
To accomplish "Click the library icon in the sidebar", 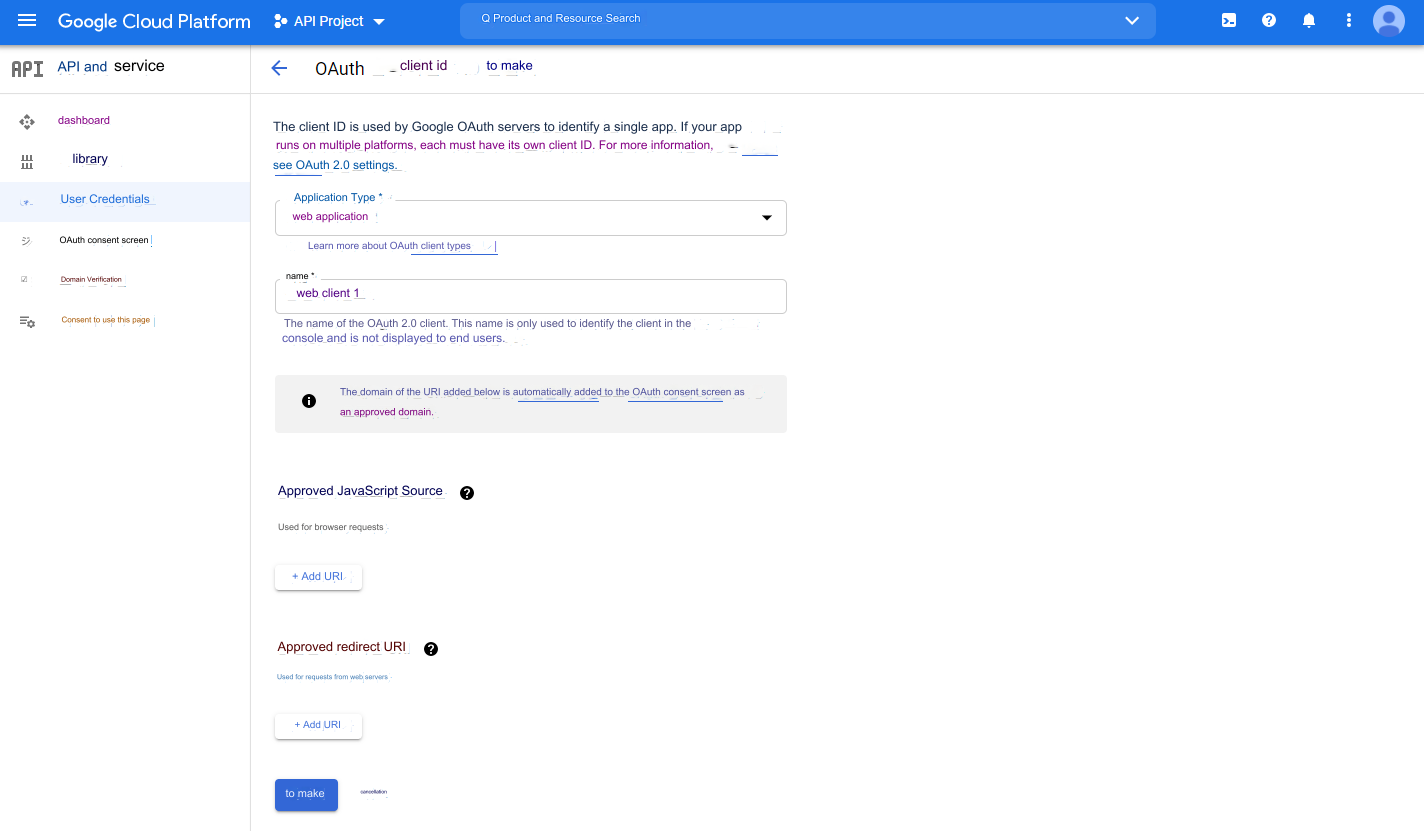I will (27, 161).
